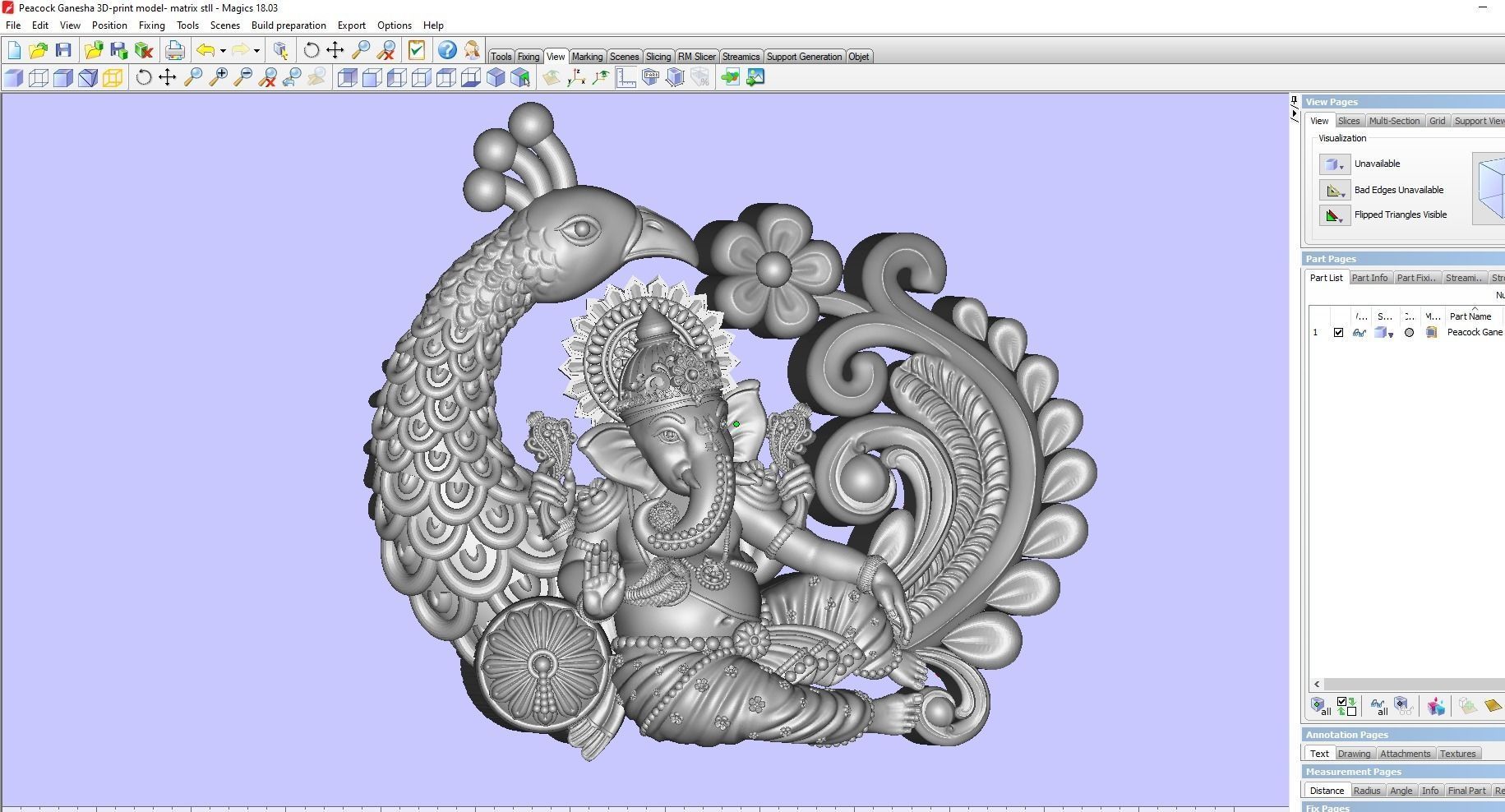This screenshot has height=812, width=1505.
Task: Click the Open Project folder icon
Action: (x=38, y=50)
